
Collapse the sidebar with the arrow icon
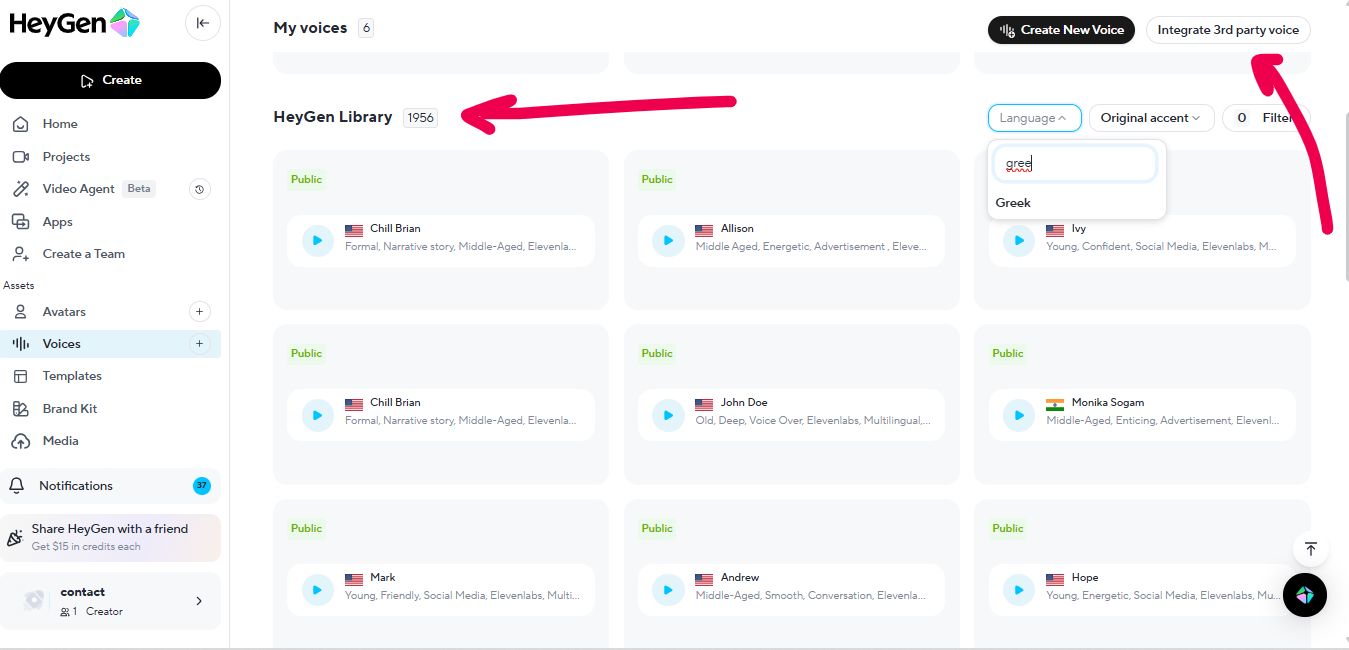[203, 23]
